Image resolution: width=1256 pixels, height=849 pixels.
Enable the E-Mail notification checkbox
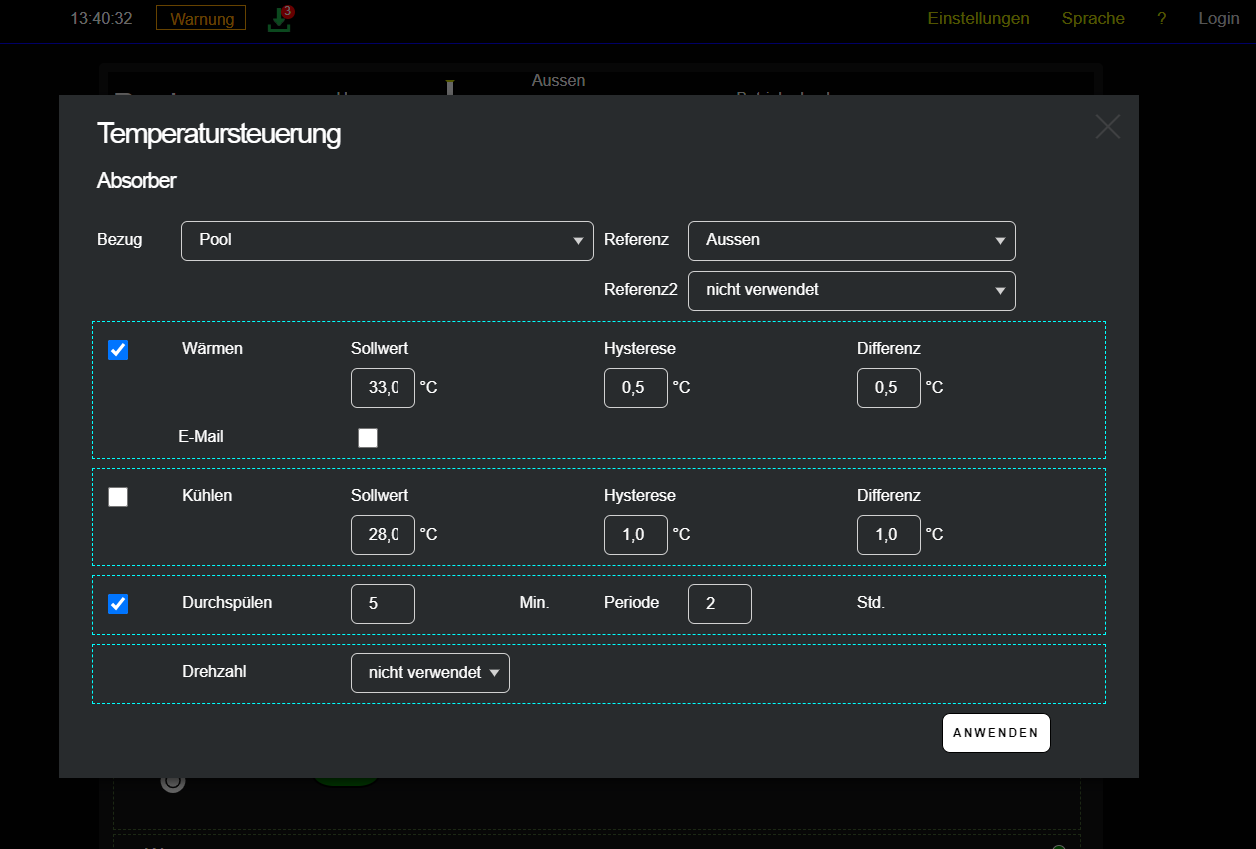point(368,438)
